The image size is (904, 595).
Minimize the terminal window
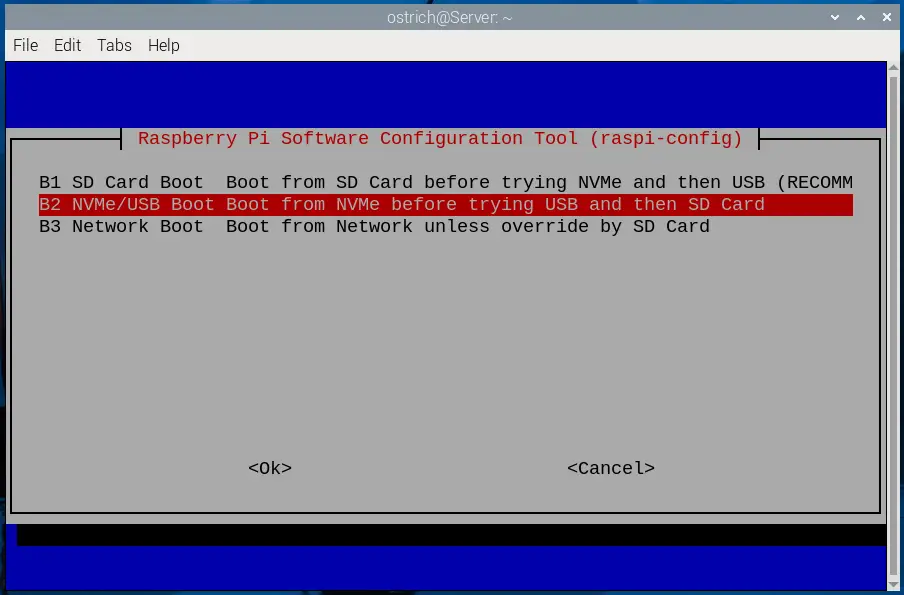(835, 17)
